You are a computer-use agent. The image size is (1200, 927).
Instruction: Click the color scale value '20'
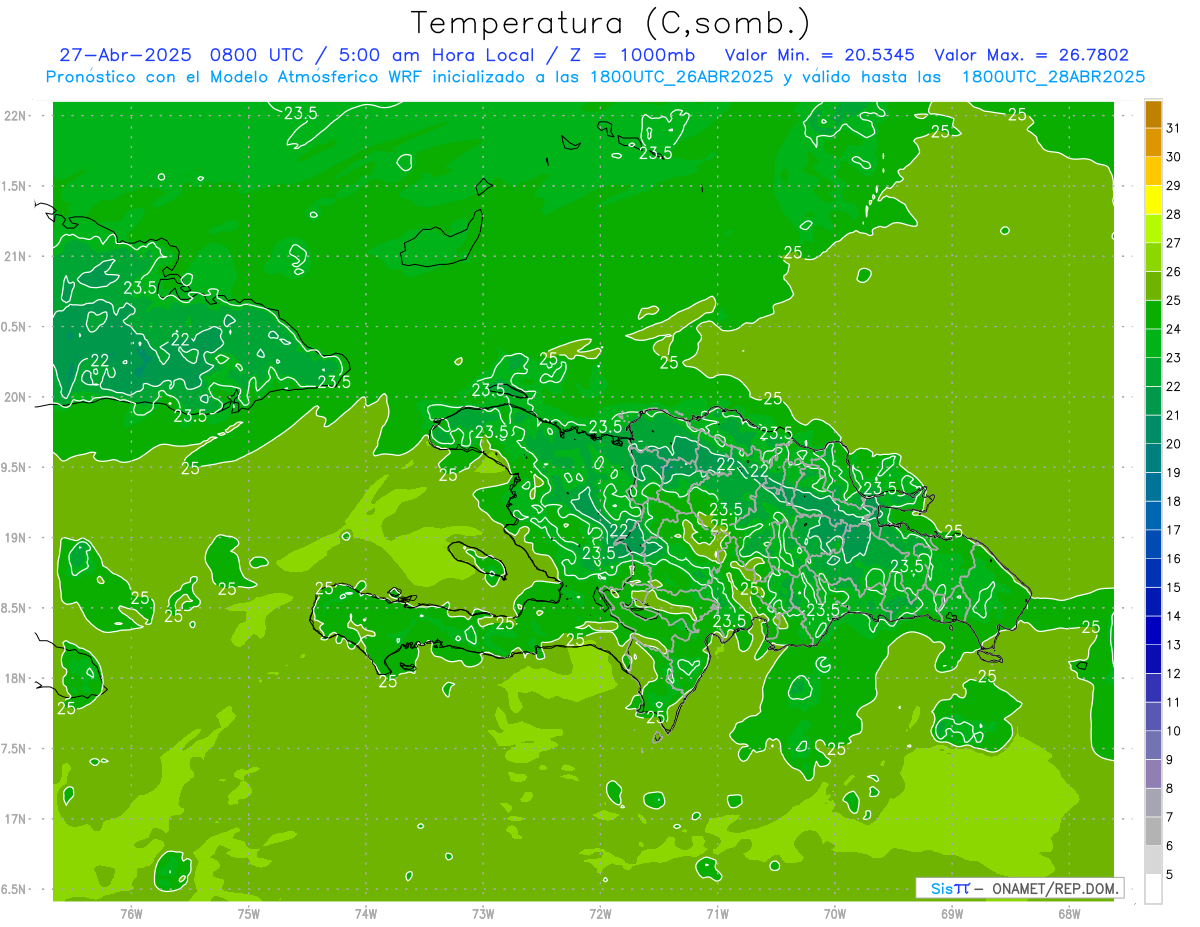(x=1174, y=444)
